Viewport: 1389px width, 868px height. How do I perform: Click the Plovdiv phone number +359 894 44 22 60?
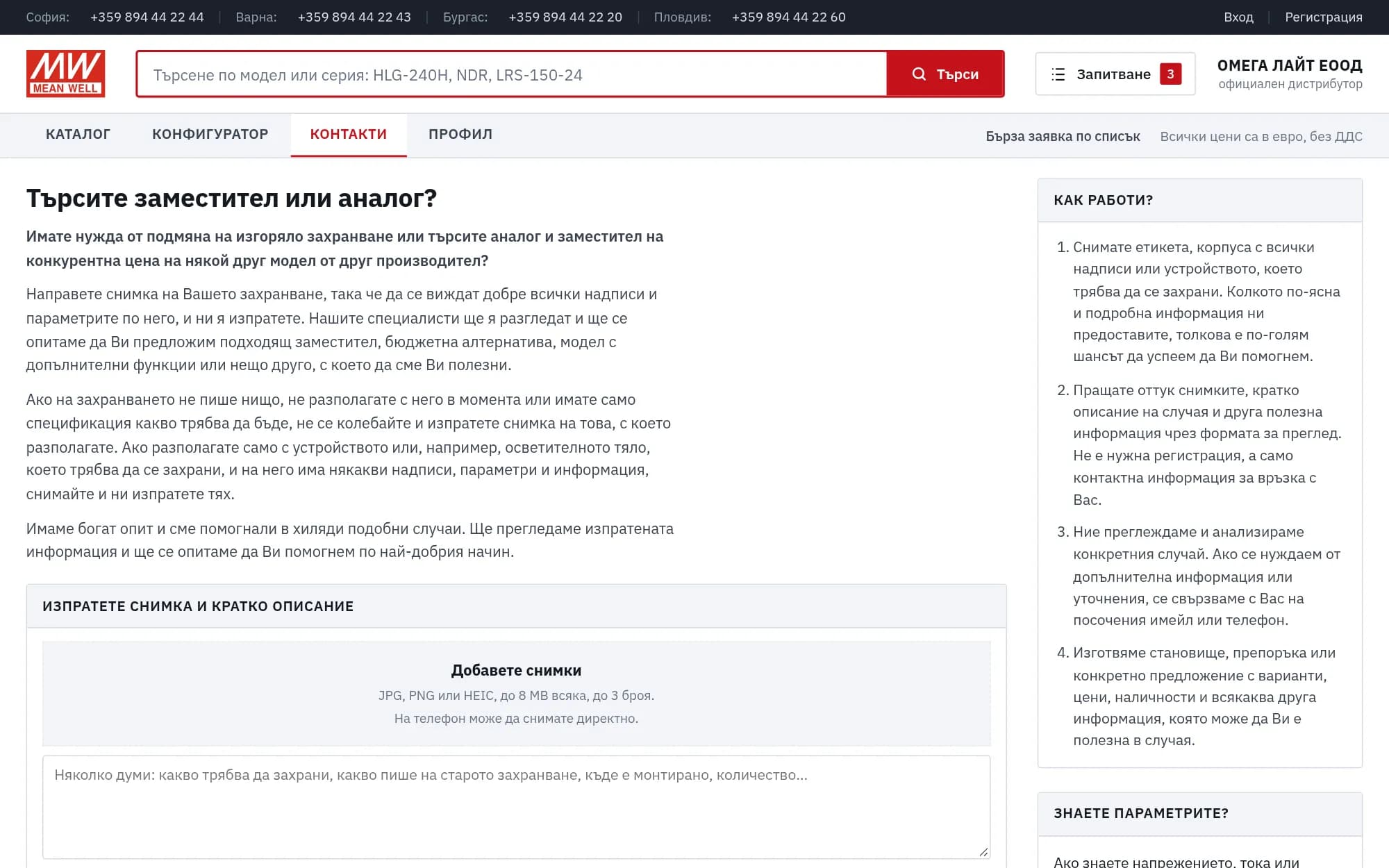pos(789,17)
